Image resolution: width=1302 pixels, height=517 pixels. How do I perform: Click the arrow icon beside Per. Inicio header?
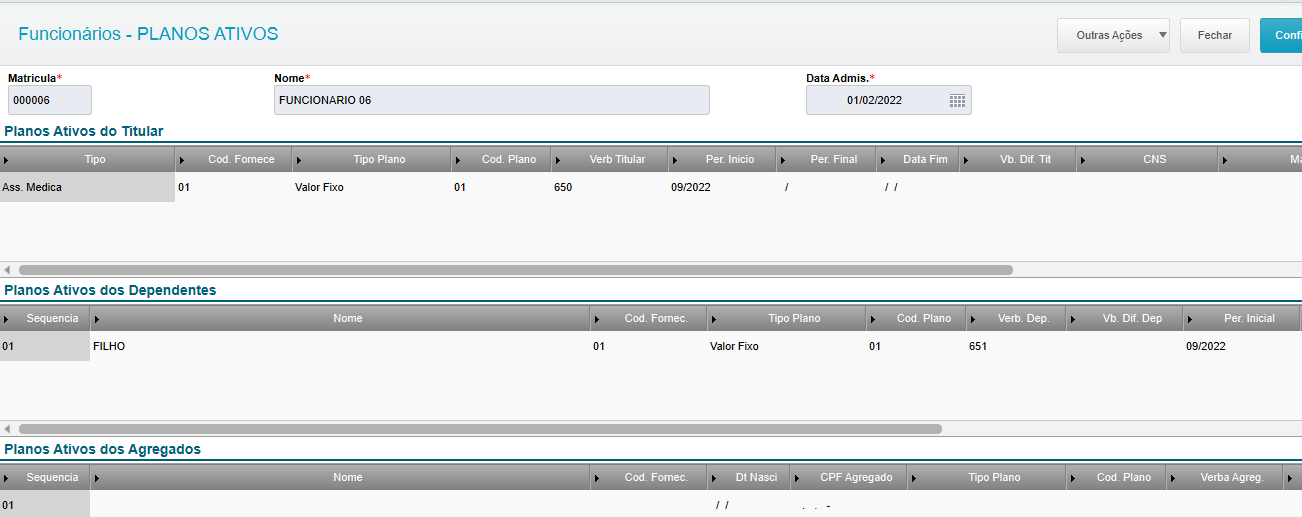tap(674, 160)
